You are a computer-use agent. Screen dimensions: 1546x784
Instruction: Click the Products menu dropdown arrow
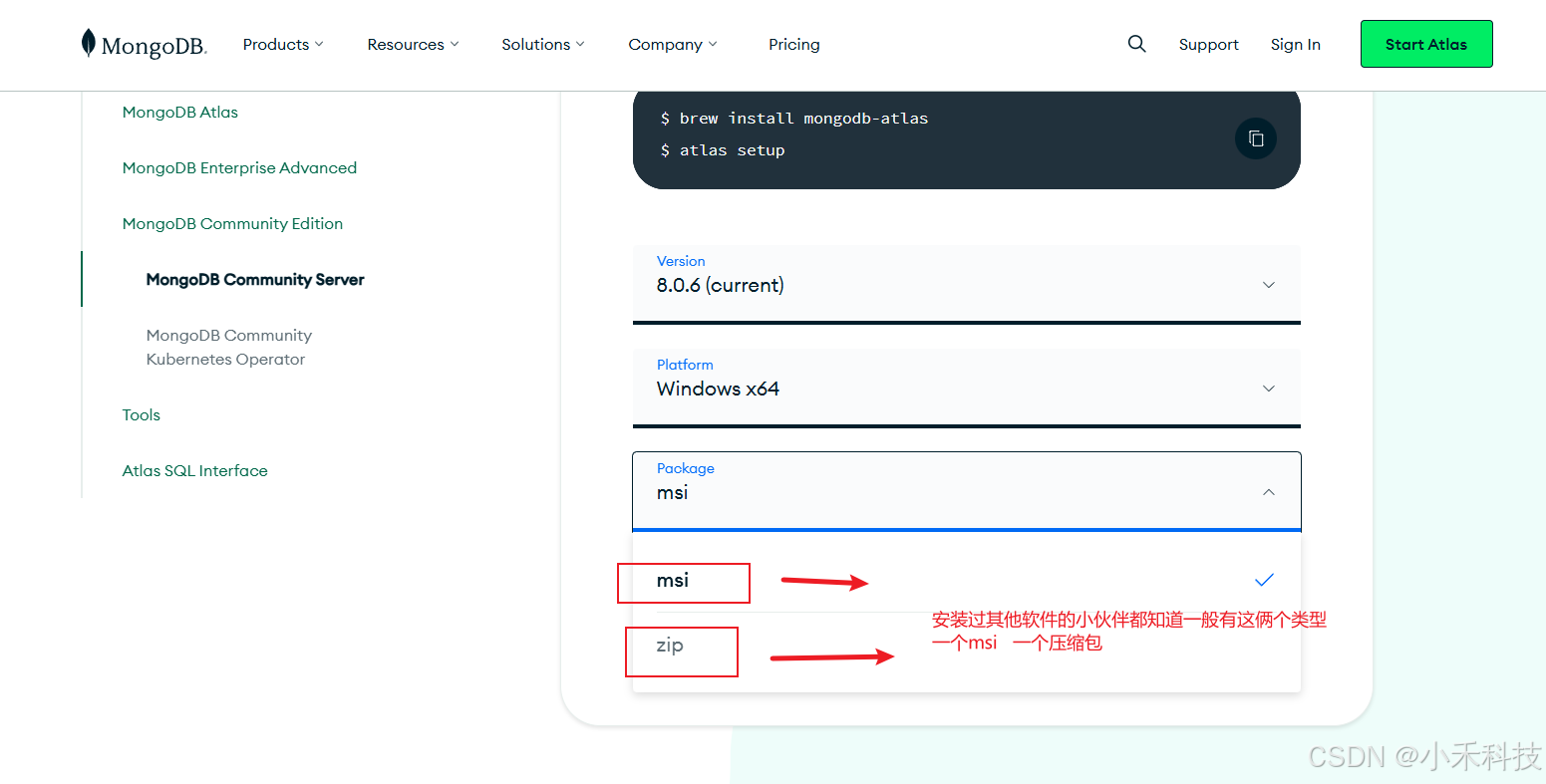pos(318,44)
